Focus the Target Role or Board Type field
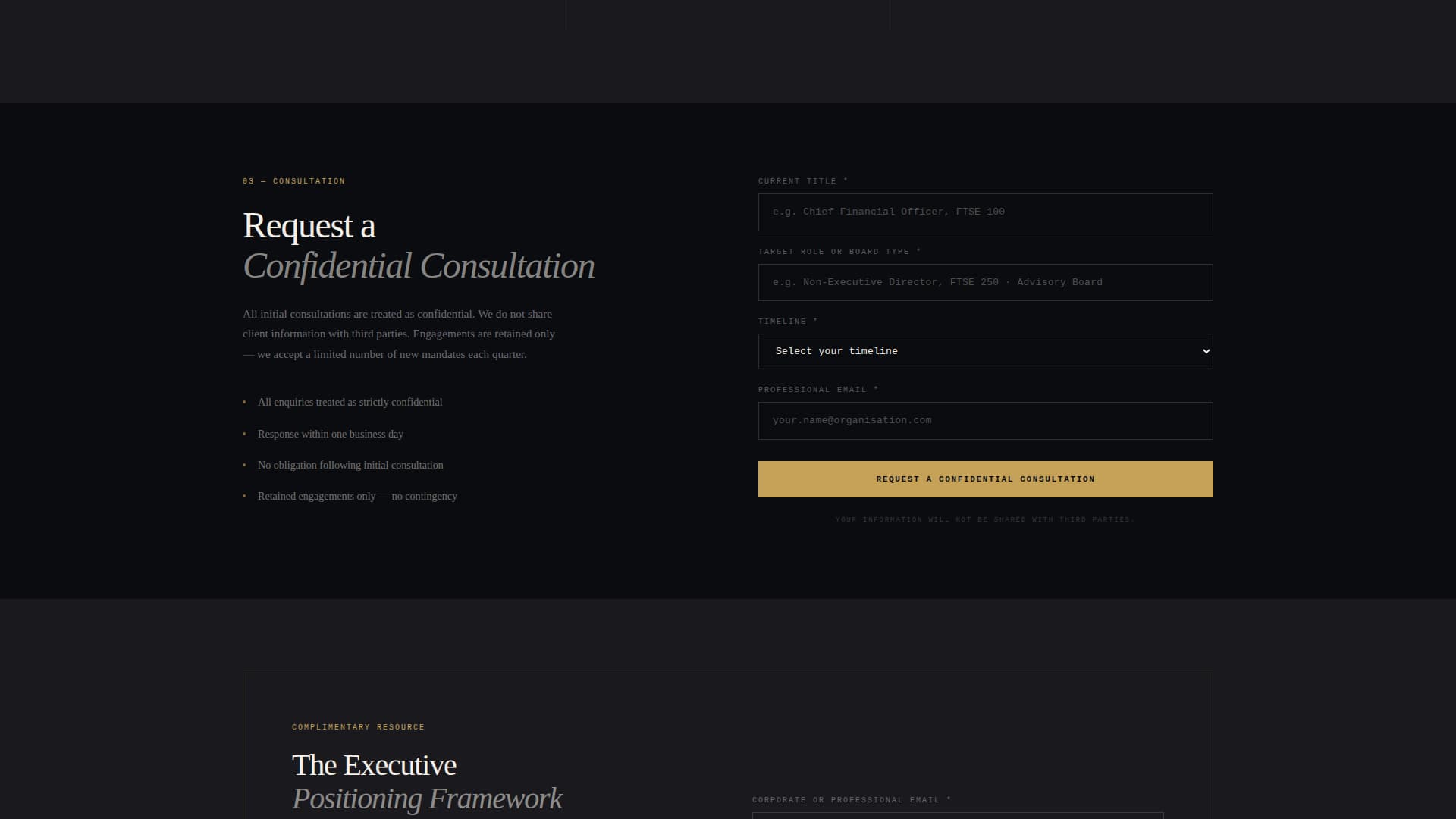Viewport: 1456px width, 819px height. point(985,282)
